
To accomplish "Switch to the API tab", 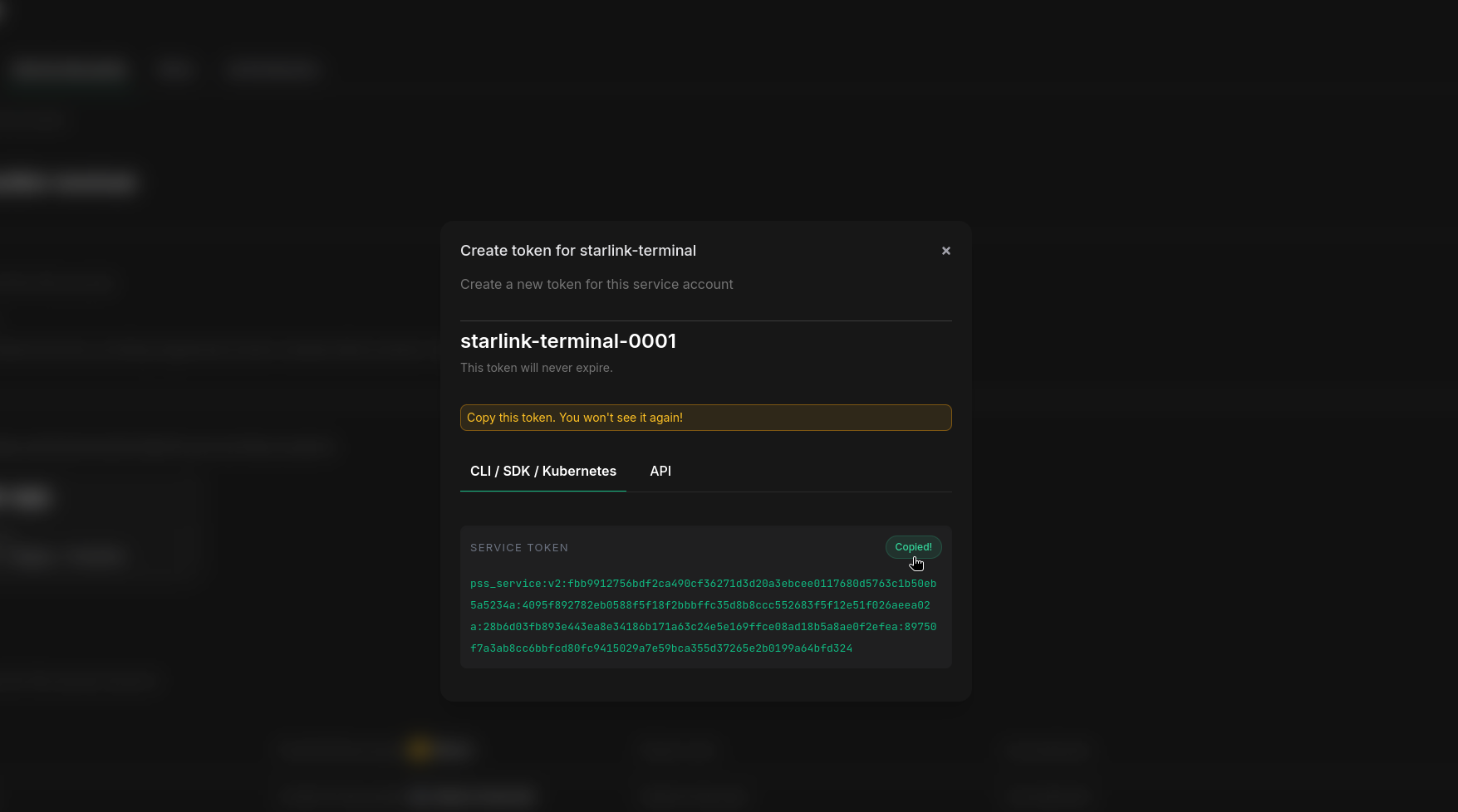I will 660,471.
